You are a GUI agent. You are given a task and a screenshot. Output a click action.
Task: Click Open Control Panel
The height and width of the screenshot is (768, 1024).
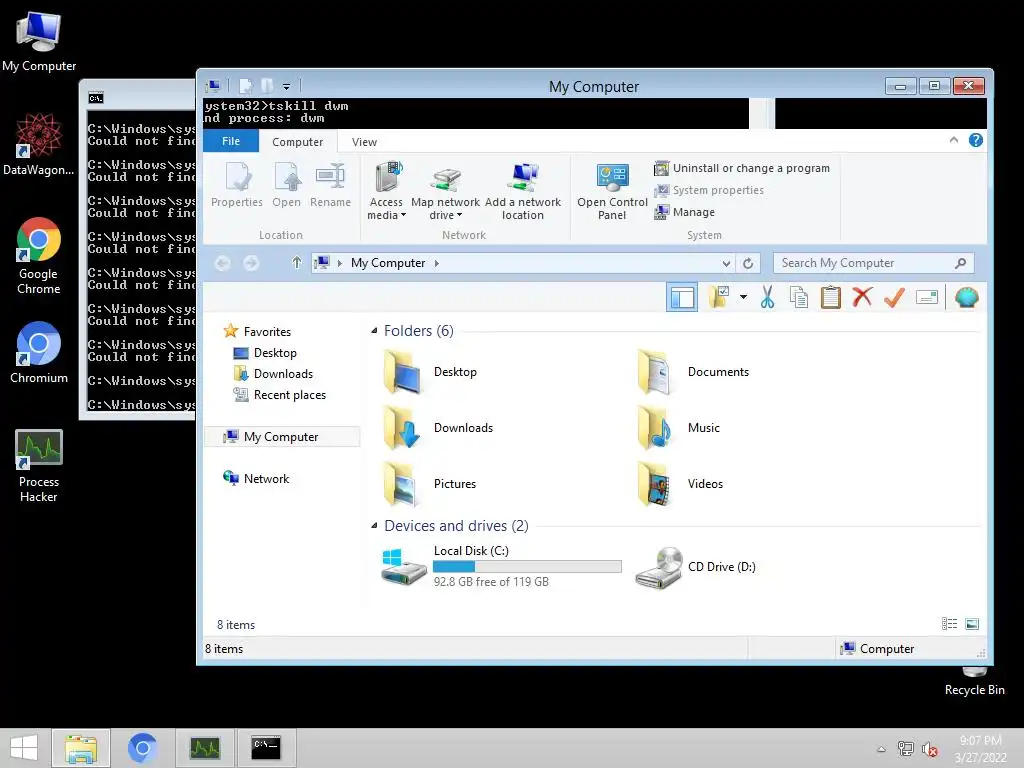coord(612,191)
